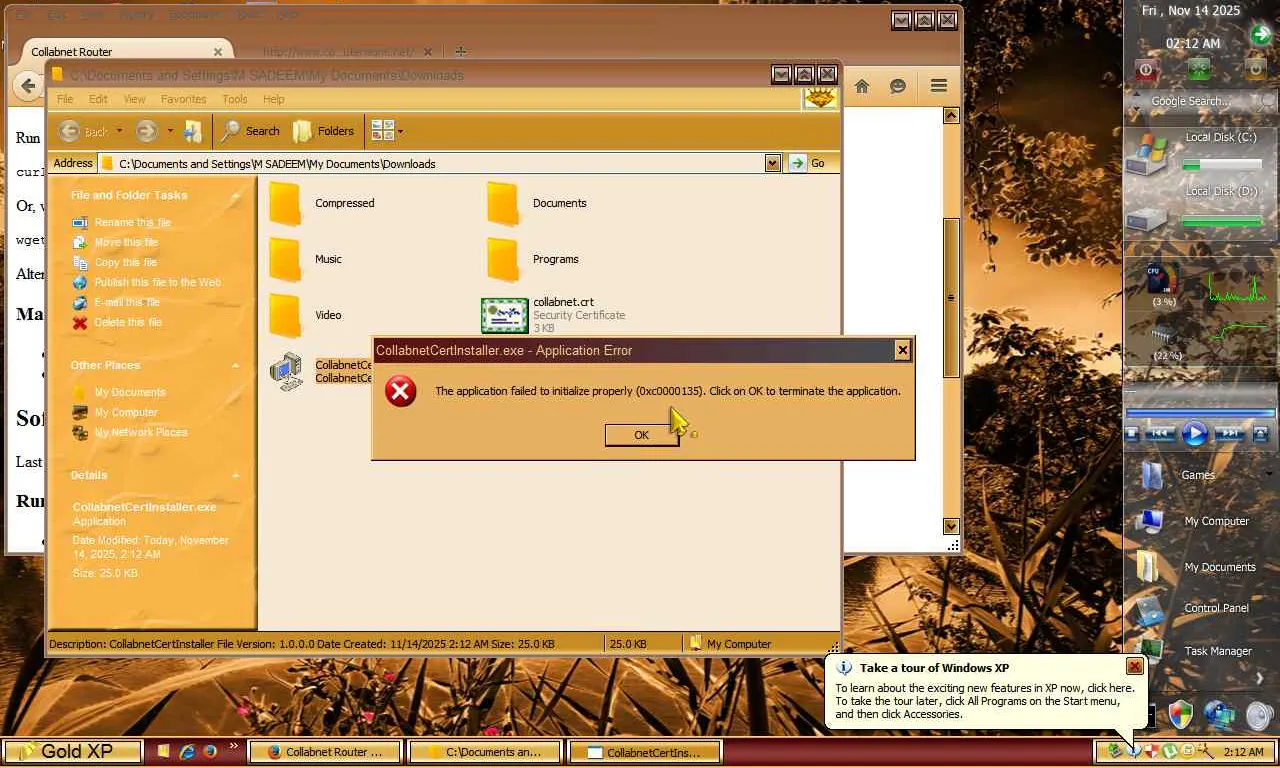Collapse the Details section

point(236,476)
